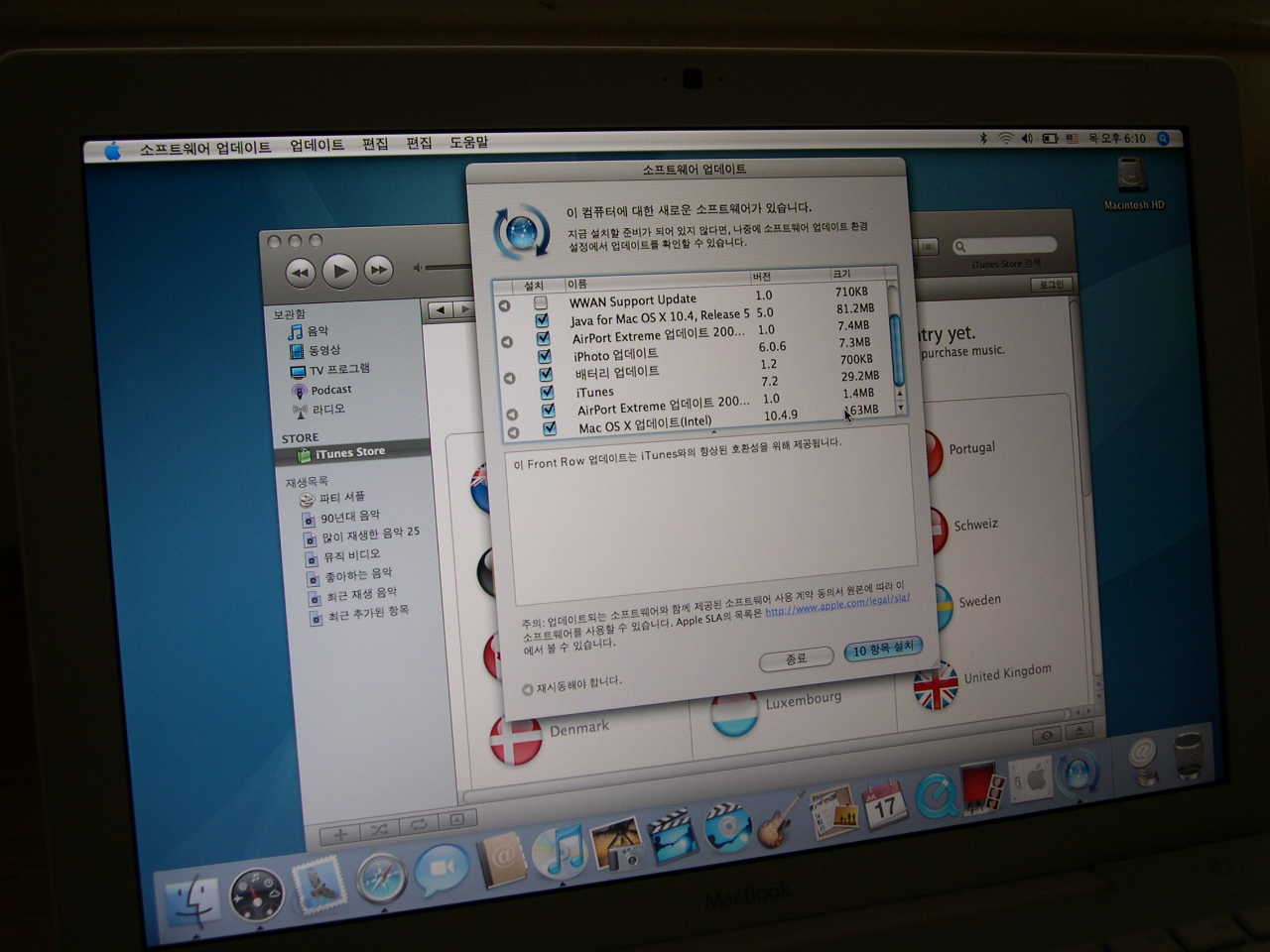Toggle iTunes repeat button
1270x952 pixels.
pyautogui.click(x=419, y=823)
